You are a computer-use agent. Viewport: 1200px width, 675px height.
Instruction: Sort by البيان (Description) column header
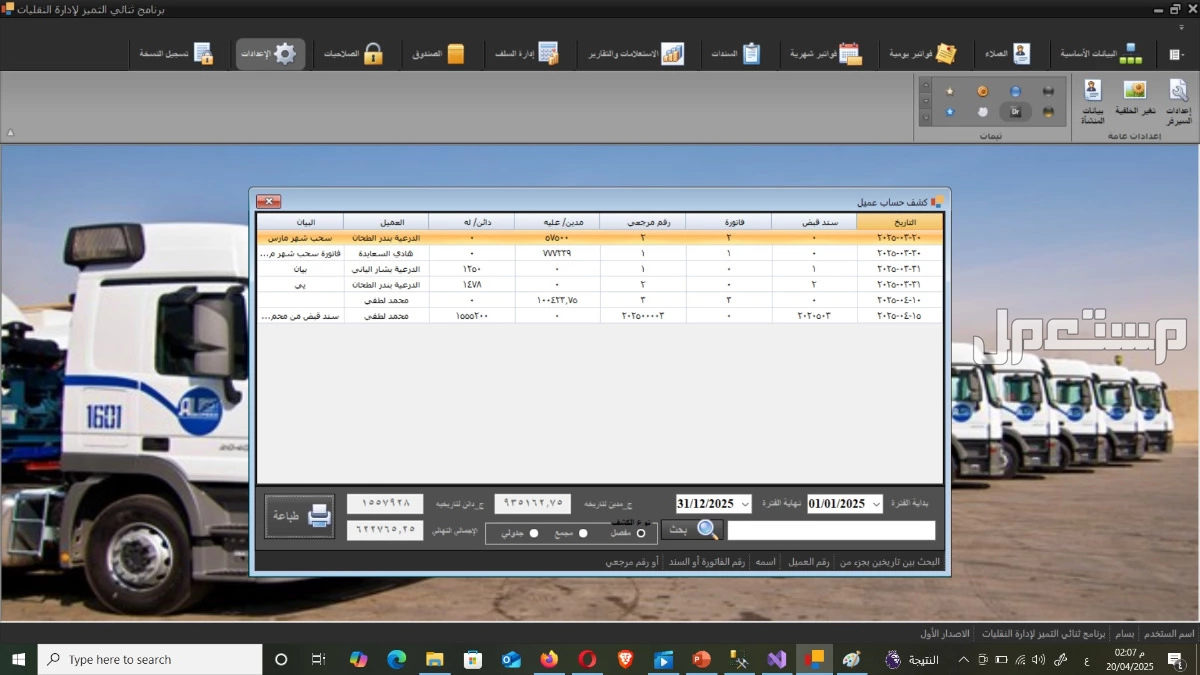tap(301, 222)
